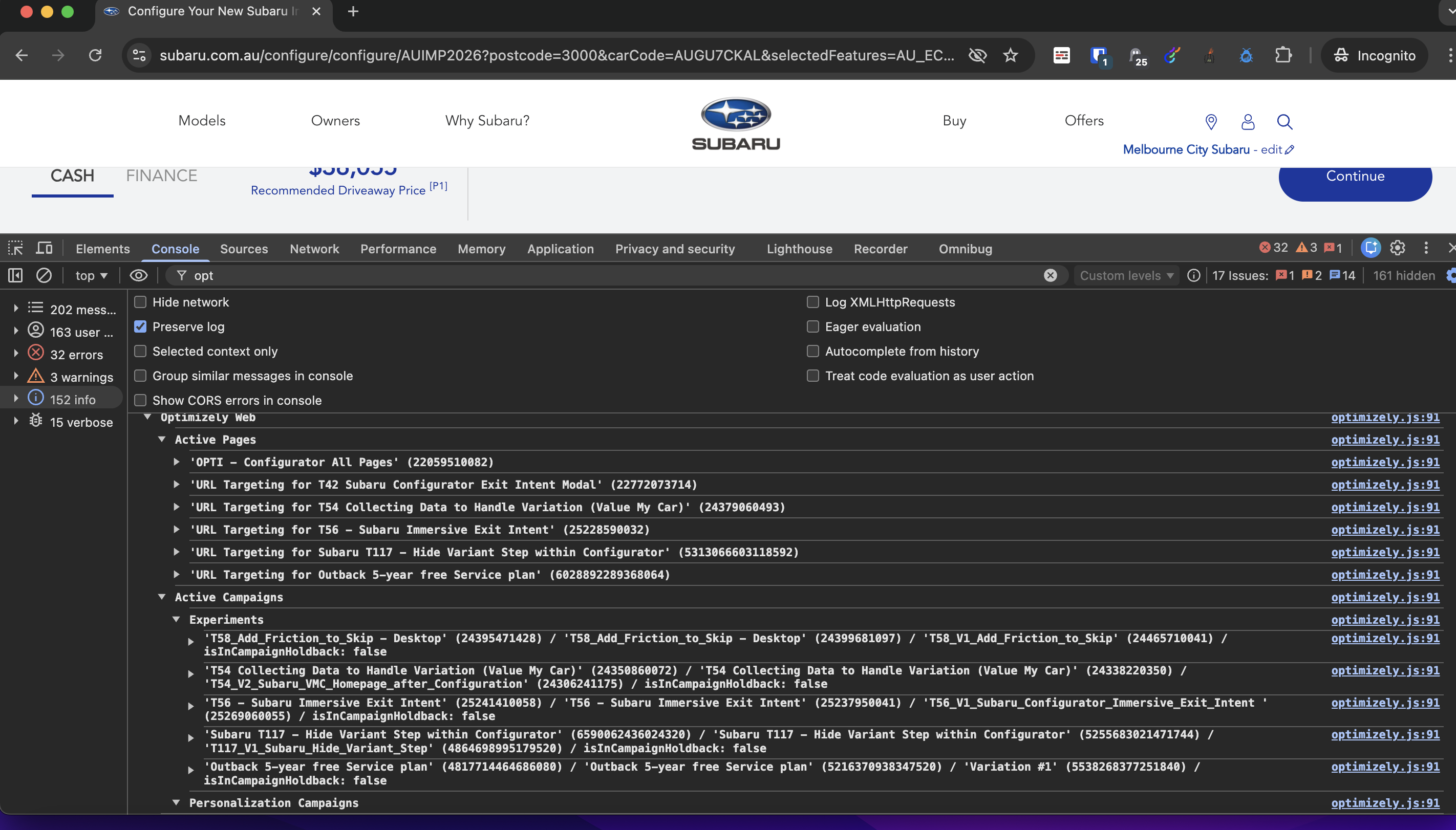This screenshot has width=1456, height=830.
Task: Click the Subaru site search magnifier
Action: (x=1284, y=121)
